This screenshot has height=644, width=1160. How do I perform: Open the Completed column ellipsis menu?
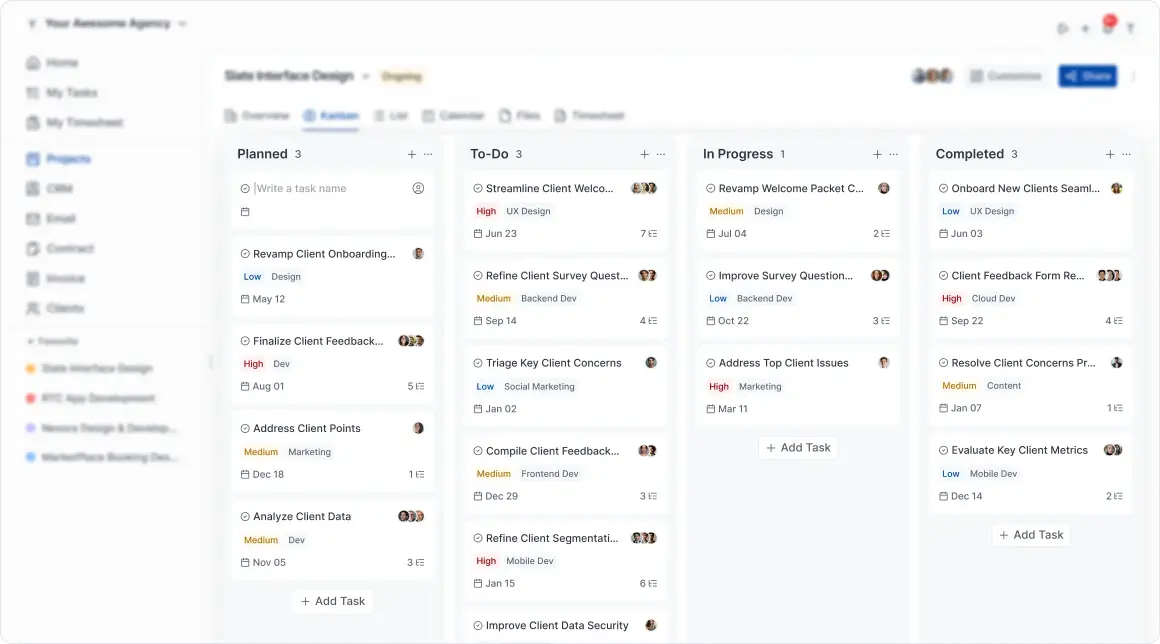(x=1126, y=155)
